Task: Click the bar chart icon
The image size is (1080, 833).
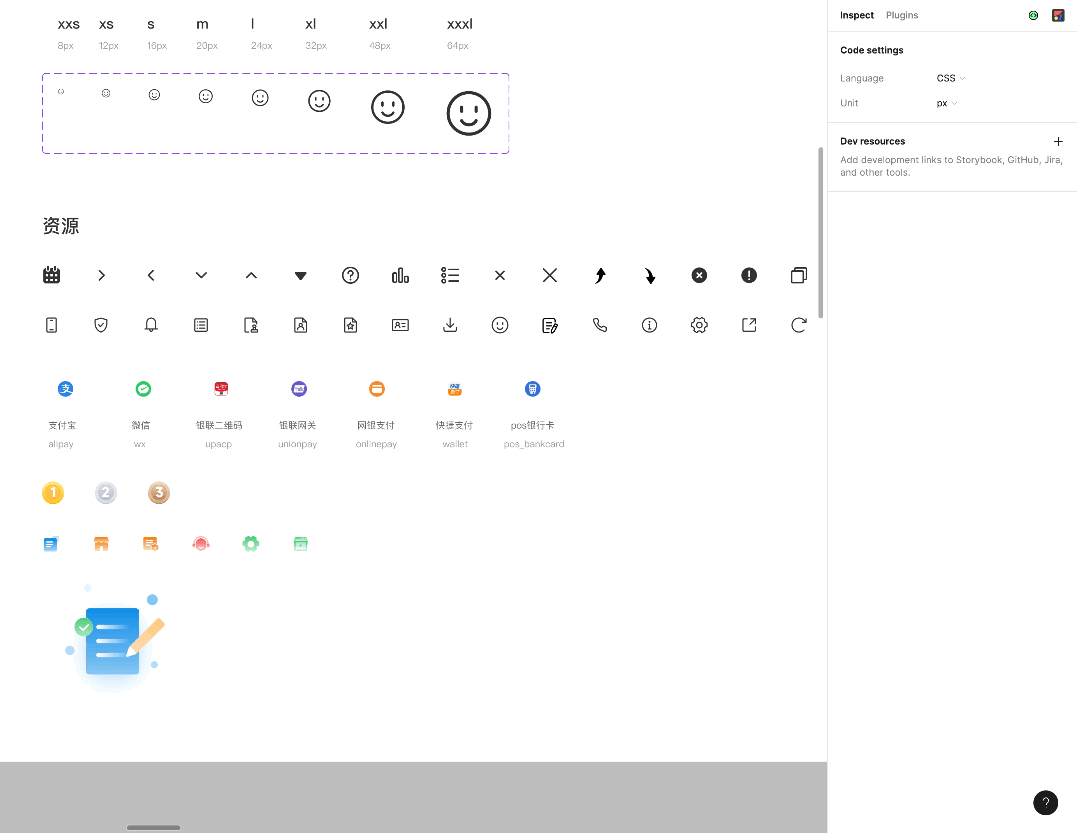Action: [x=400, y=276]
